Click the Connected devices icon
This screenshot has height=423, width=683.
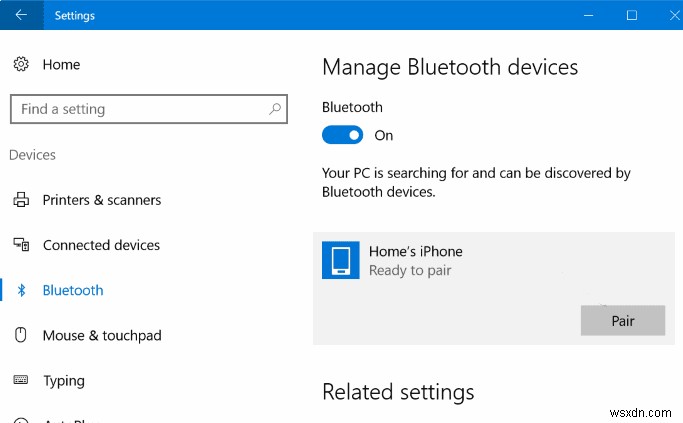tap(21, 245)
